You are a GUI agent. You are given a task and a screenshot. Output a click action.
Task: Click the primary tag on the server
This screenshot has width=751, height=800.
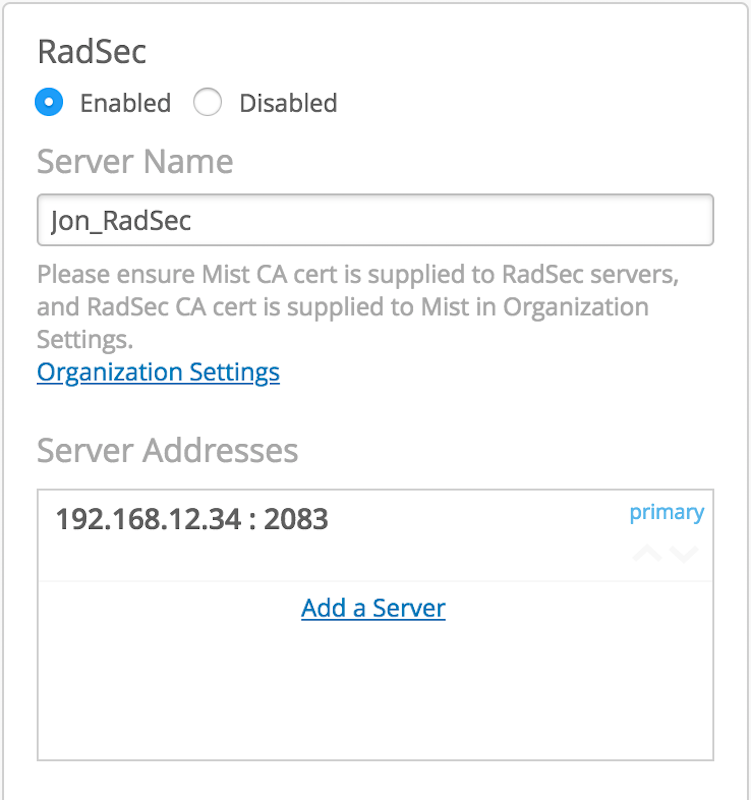coord(666,512)
